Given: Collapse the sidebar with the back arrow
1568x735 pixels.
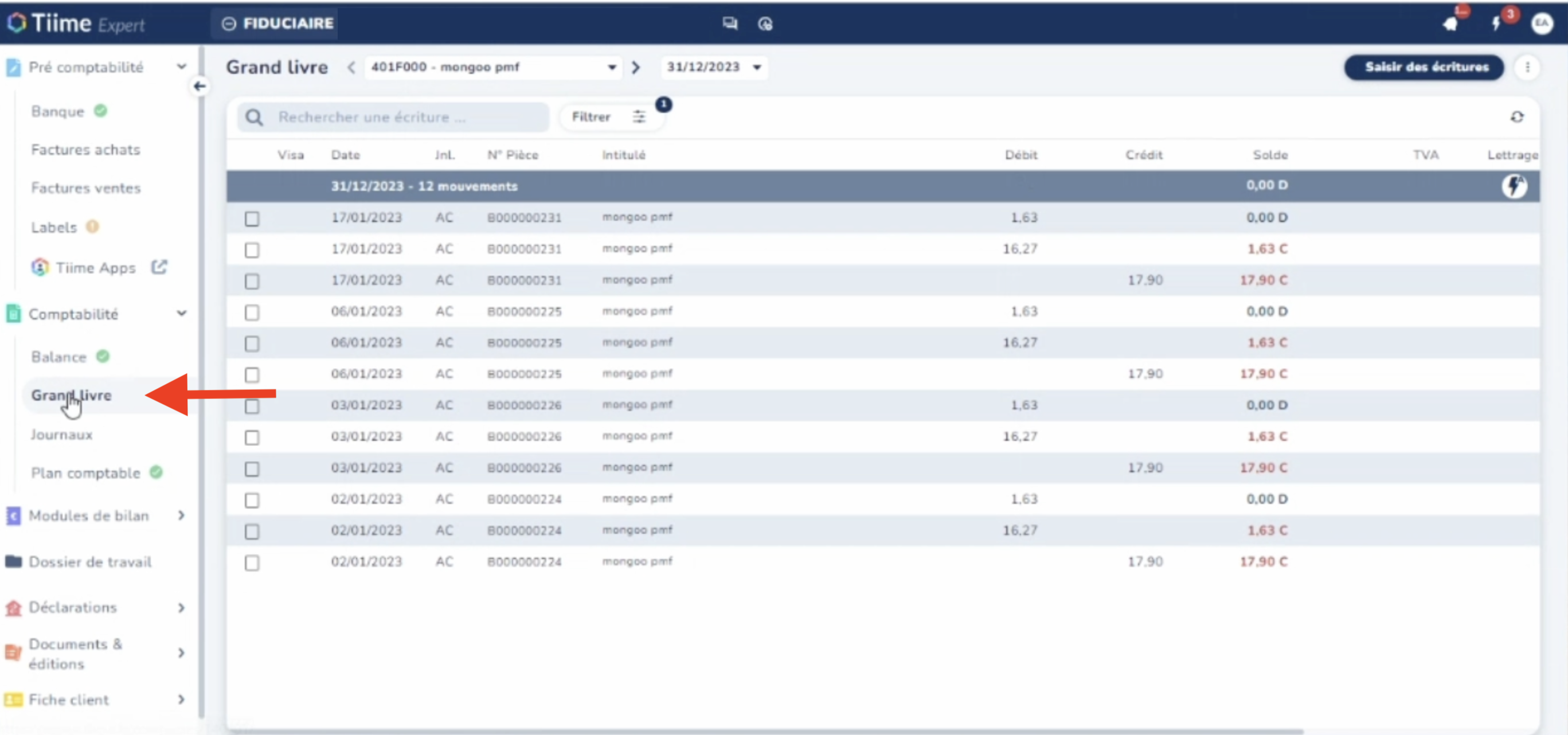Looking at the screenshot, I should (200, 86).
